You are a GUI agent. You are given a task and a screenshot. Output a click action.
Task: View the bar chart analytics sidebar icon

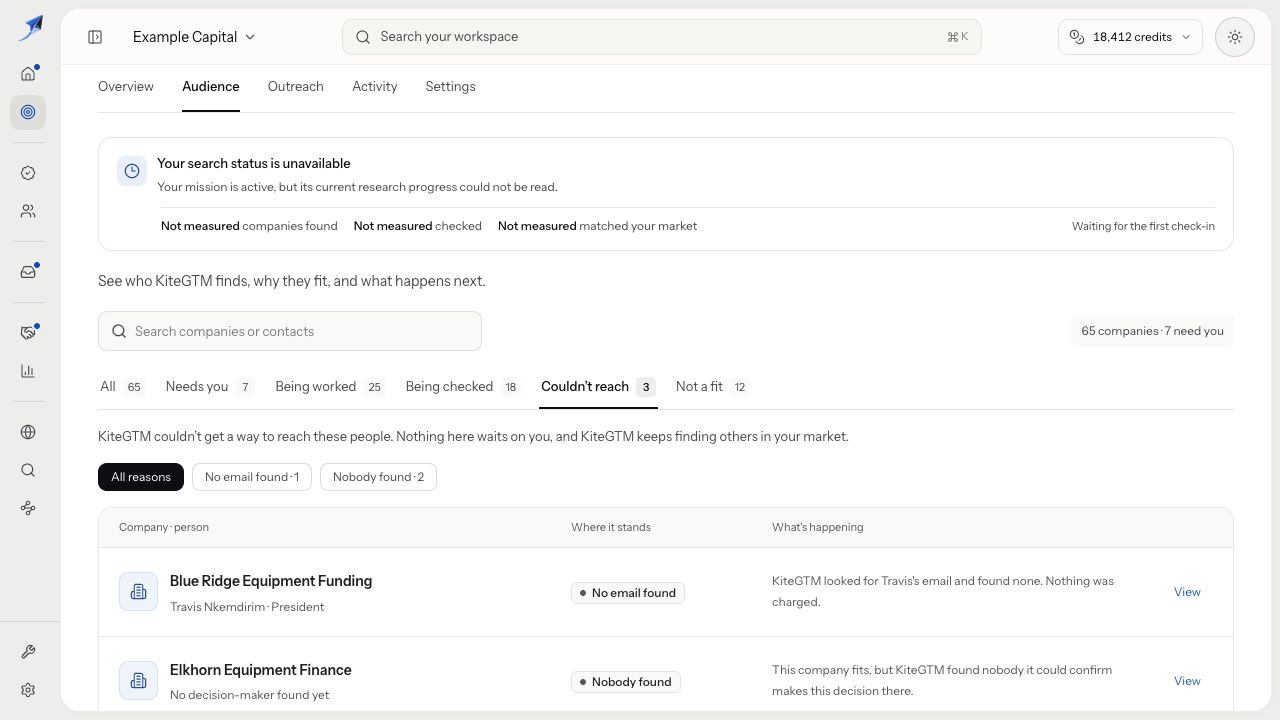click(28, 371)
